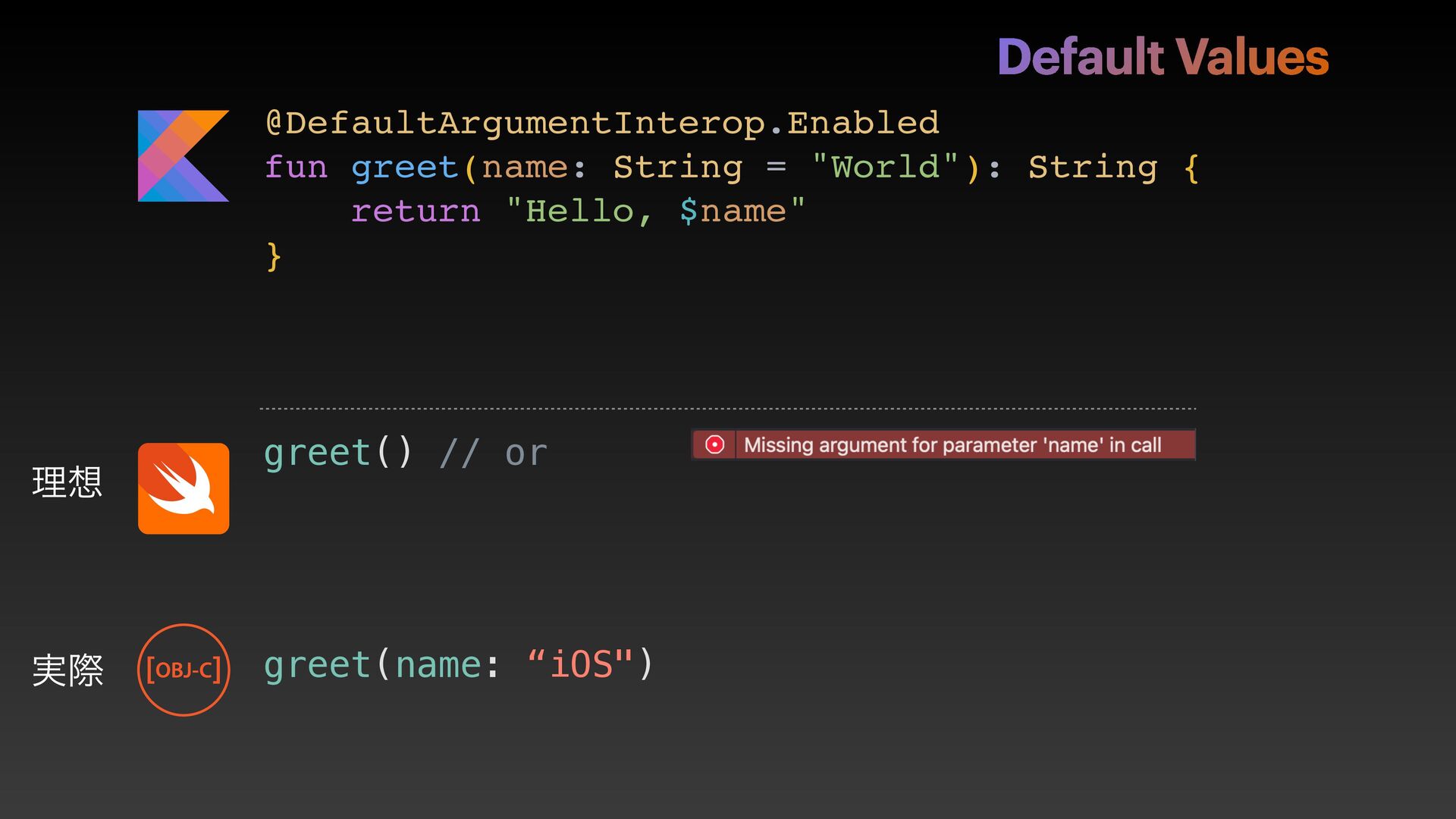
Task: Click the 実際 label
Action: tap(67, 670)
